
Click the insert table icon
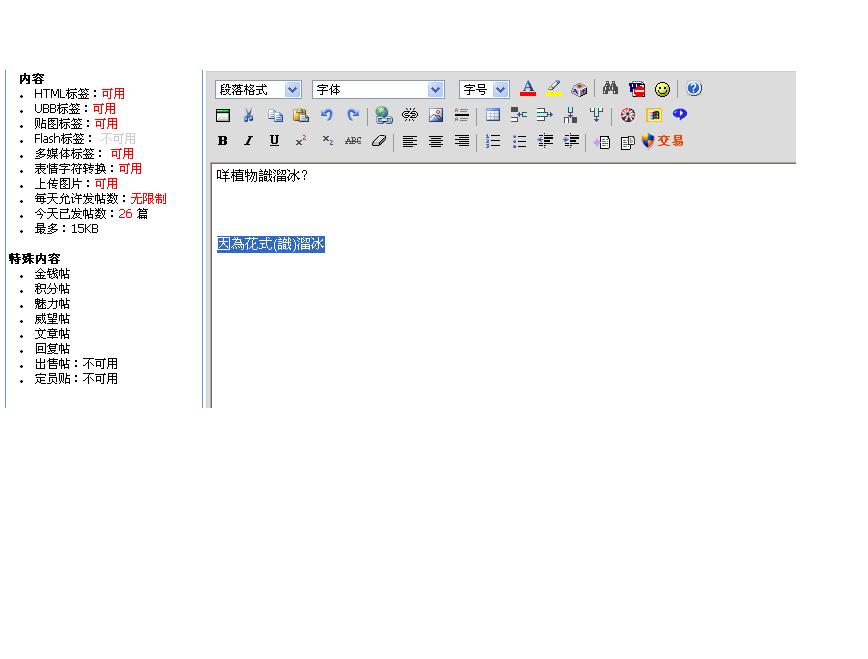point(493,115)
